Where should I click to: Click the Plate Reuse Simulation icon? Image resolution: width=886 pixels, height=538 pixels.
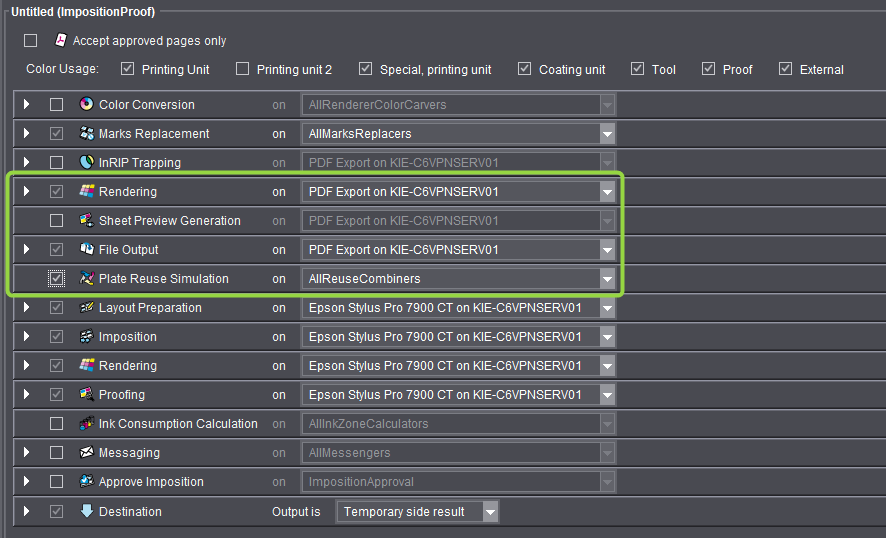86,279
